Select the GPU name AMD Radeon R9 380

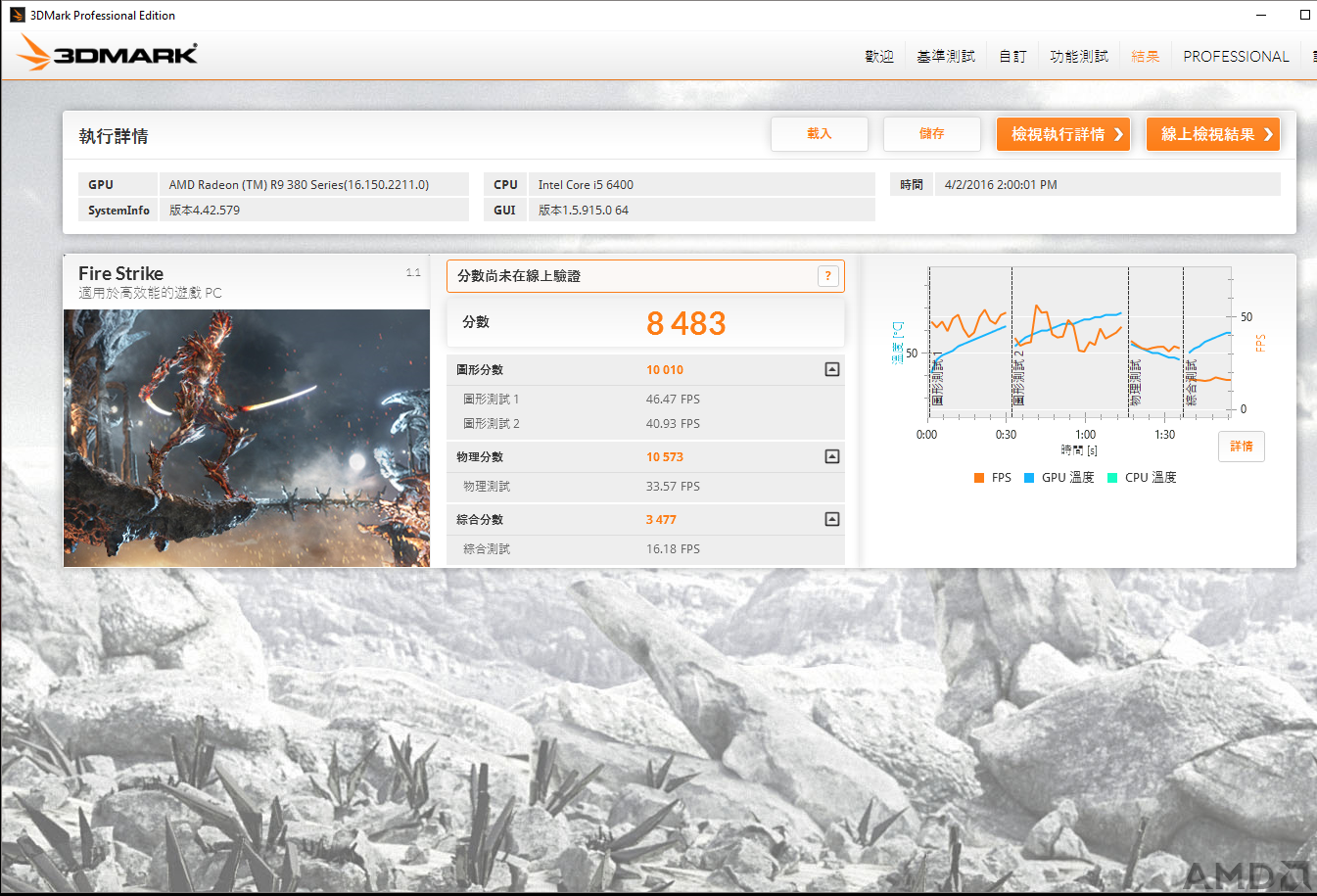tap(299, 184)
